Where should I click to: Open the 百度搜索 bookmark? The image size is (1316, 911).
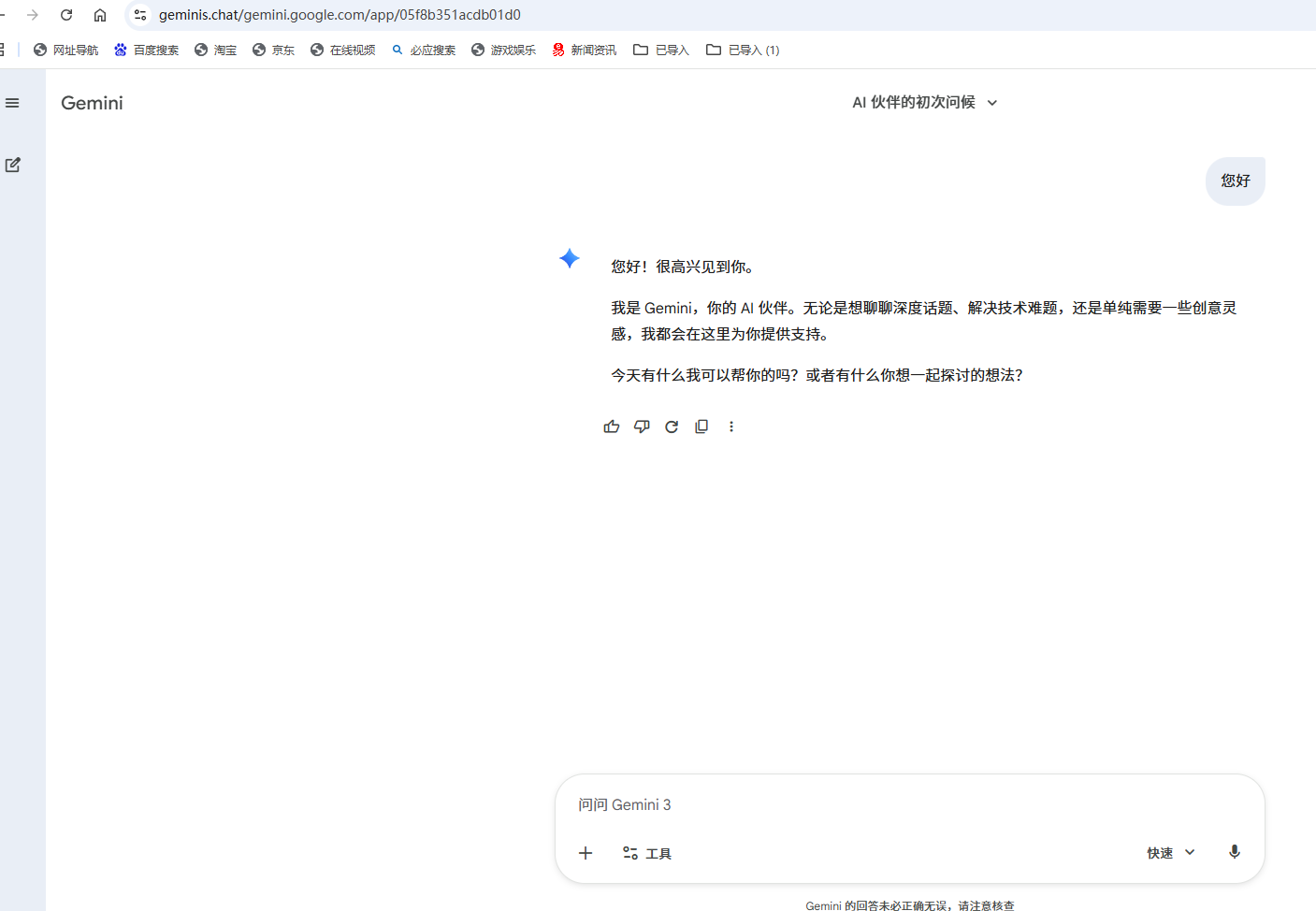tap(147, 51)
